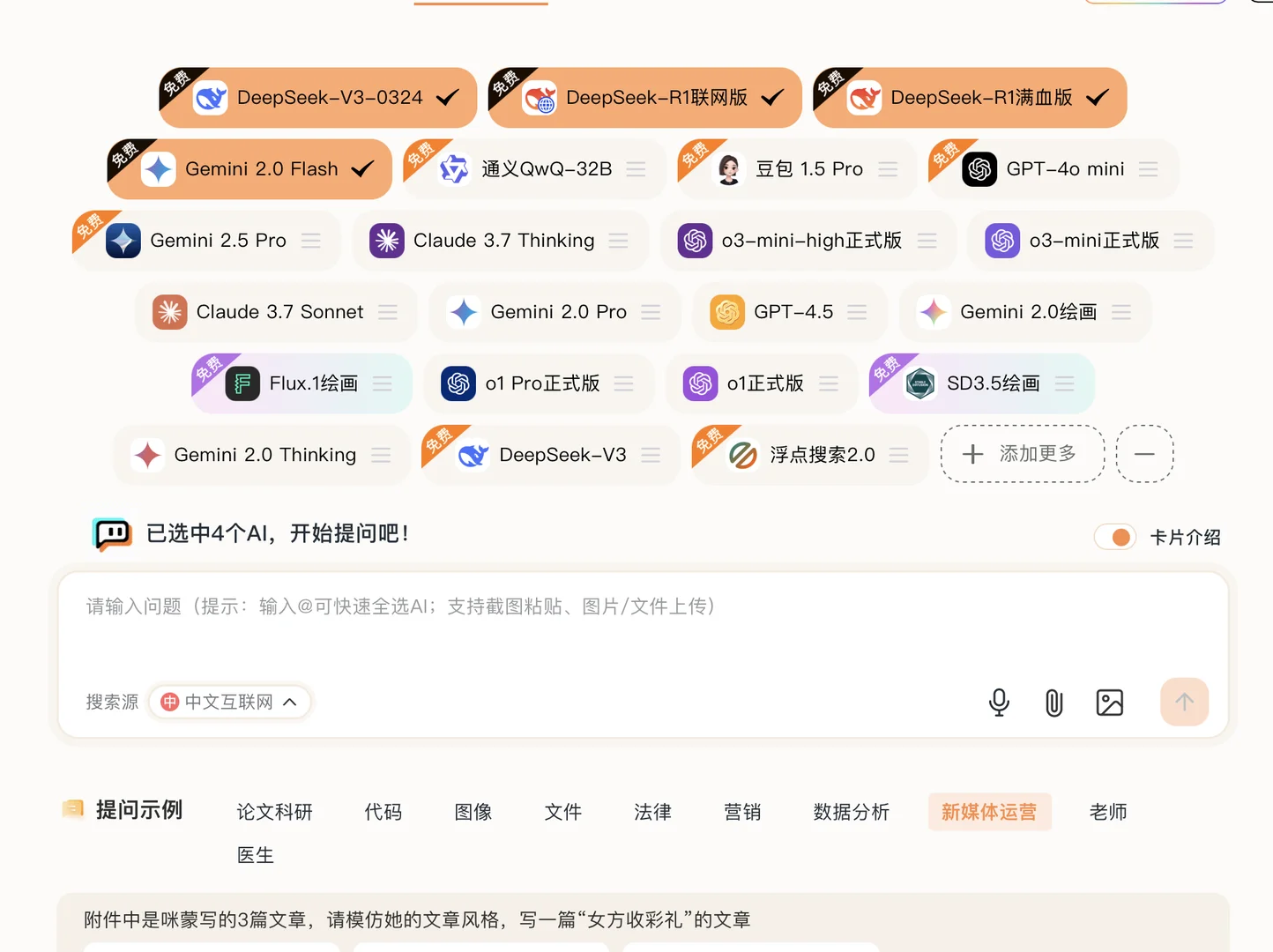
Task: Switch to the 论文科研 example tab
Action: (x=274, y=812)
